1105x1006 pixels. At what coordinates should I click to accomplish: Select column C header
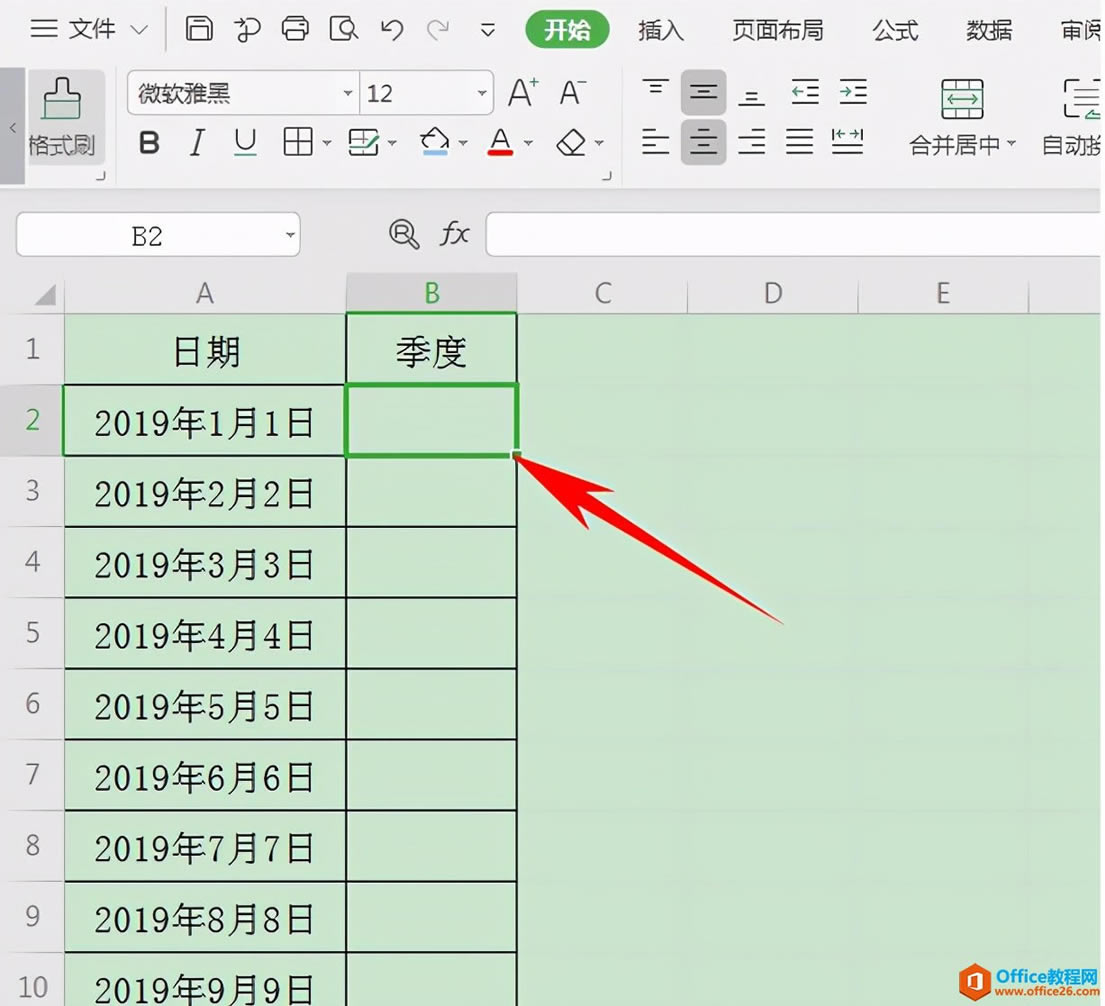tap(603, 293)
